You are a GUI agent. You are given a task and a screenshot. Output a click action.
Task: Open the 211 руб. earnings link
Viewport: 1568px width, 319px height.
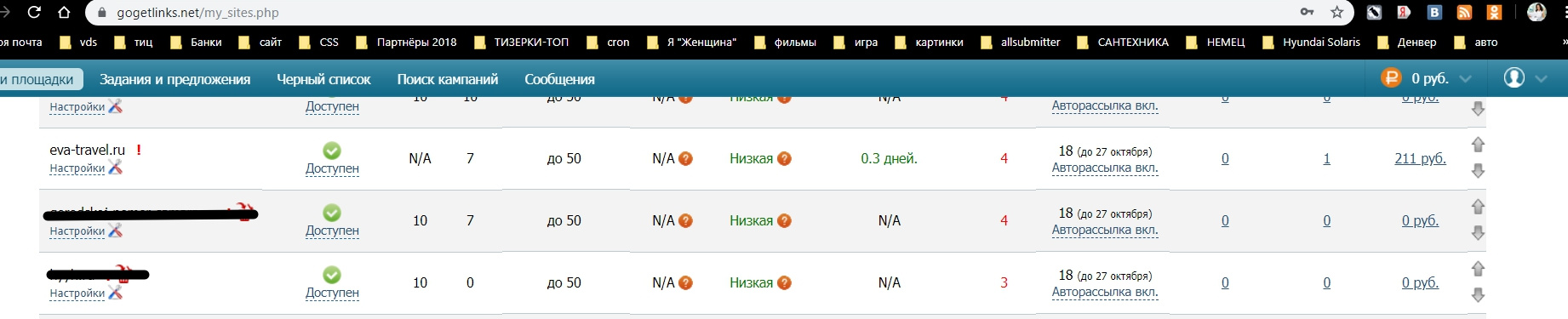pos(1420,158)
